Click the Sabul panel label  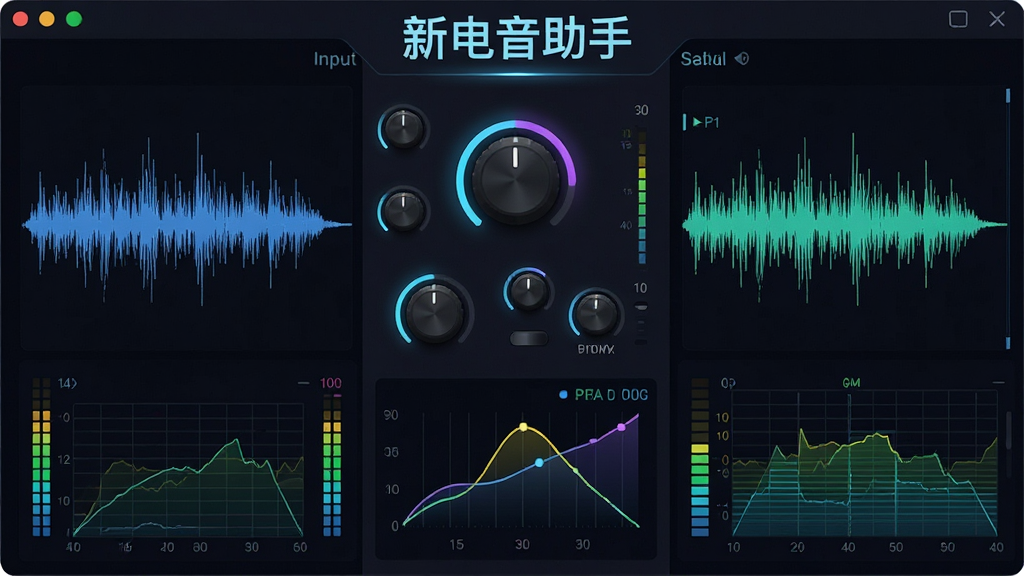703,59
